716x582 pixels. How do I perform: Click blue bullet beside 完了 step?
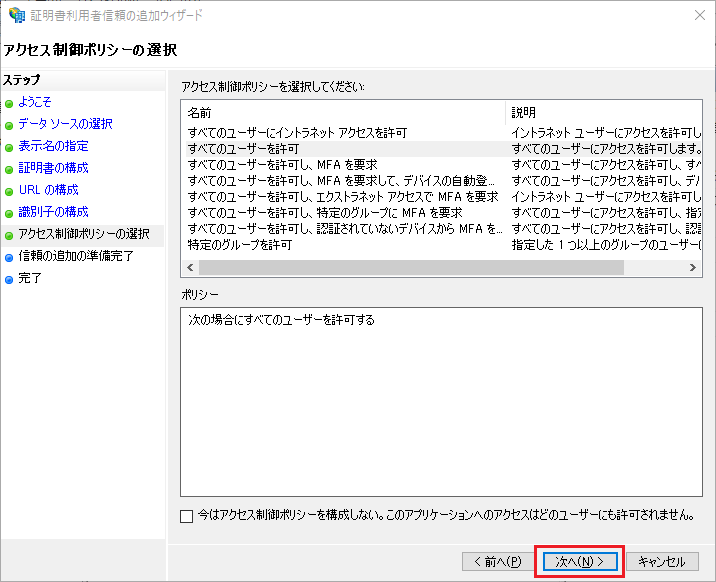coord(9,279)
